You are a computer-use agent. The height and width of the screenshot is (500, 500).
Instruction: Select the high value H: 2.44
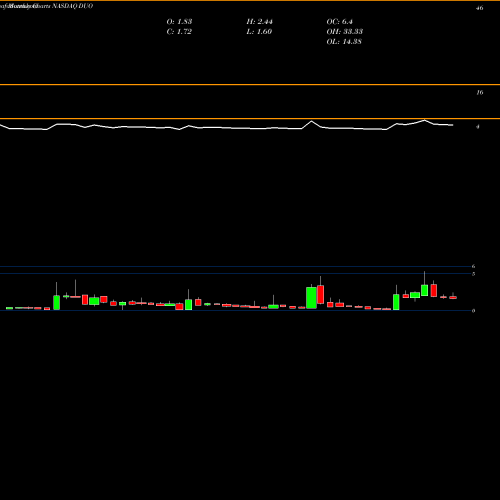(x=260, y=22)
